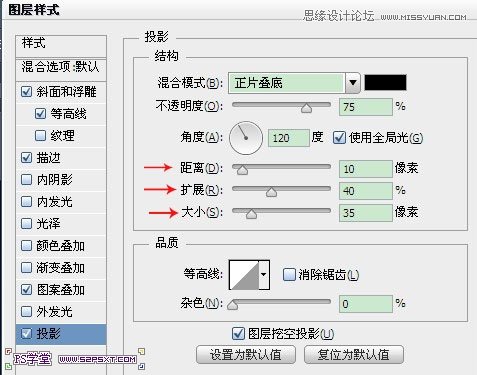Enable 消除锯齿 checkbox
The width and height of the screenshot is (477, 375).
289,275
